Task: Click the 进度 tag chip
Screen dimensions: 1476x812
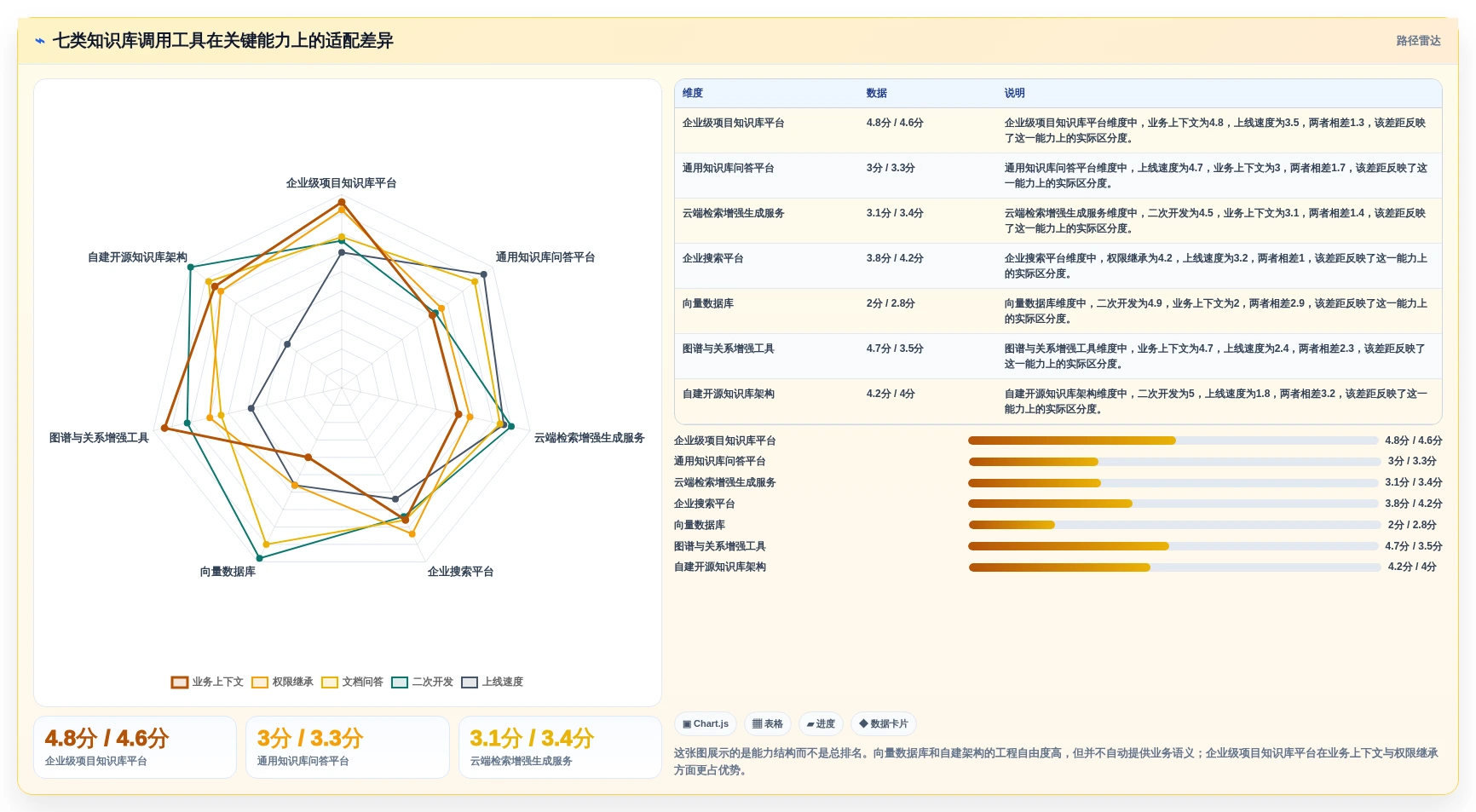Action: 821,724
